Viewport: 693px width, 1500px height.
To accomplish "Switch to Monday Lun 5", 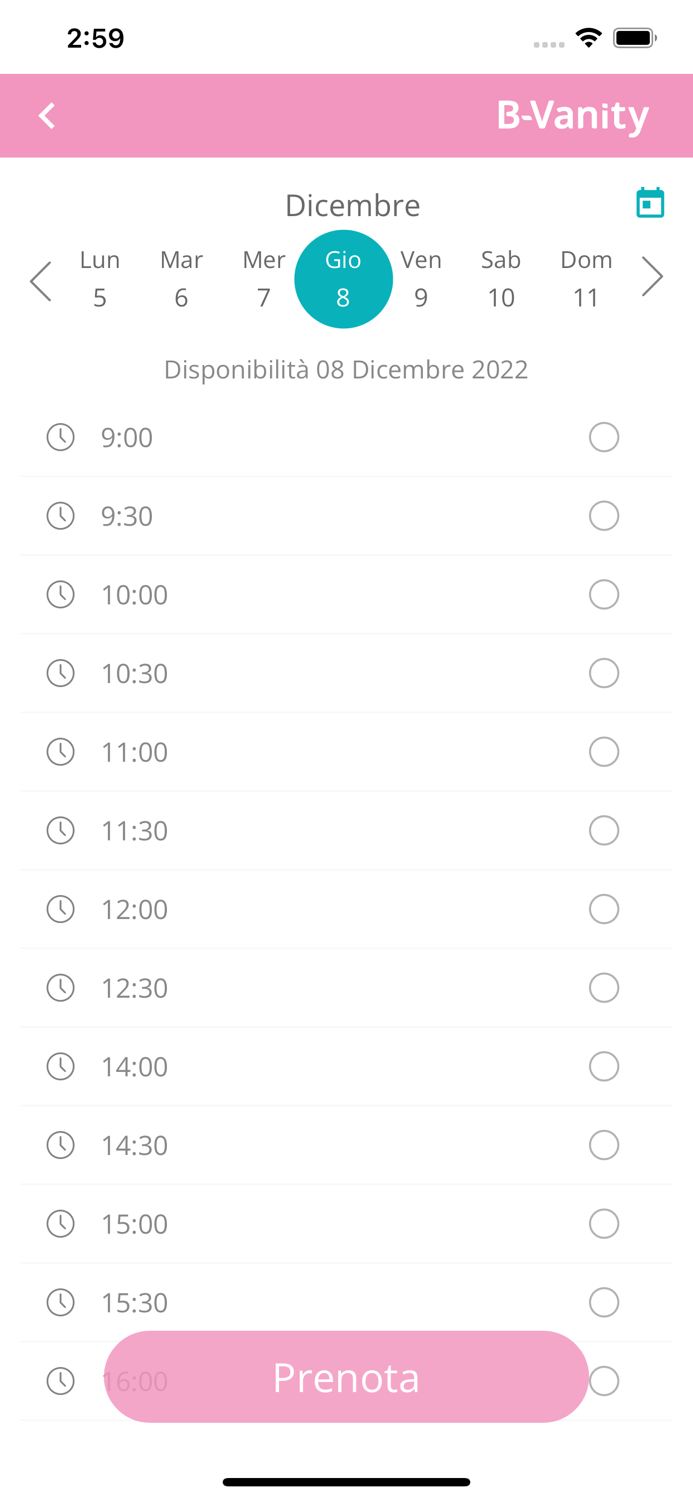I will pyautogui.click(x=100, y=279).
